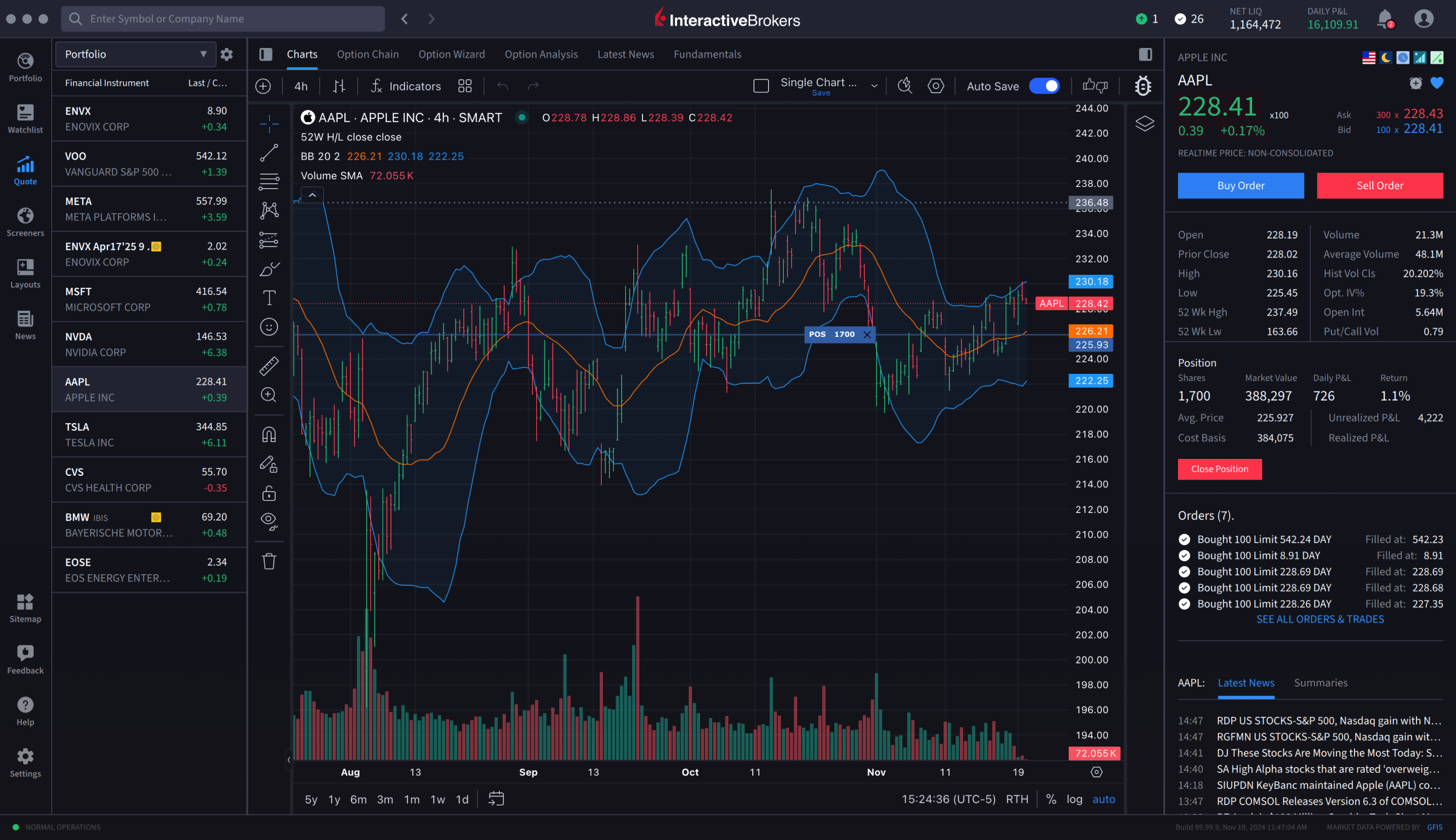Screen dimensions: 1456x840
Task: Select the trend line drawing tool
Action: [x=269, y=152]
